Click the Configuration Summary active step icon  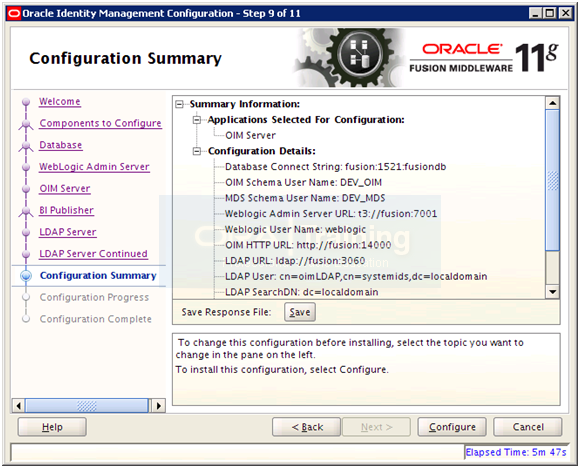point(26,276)
